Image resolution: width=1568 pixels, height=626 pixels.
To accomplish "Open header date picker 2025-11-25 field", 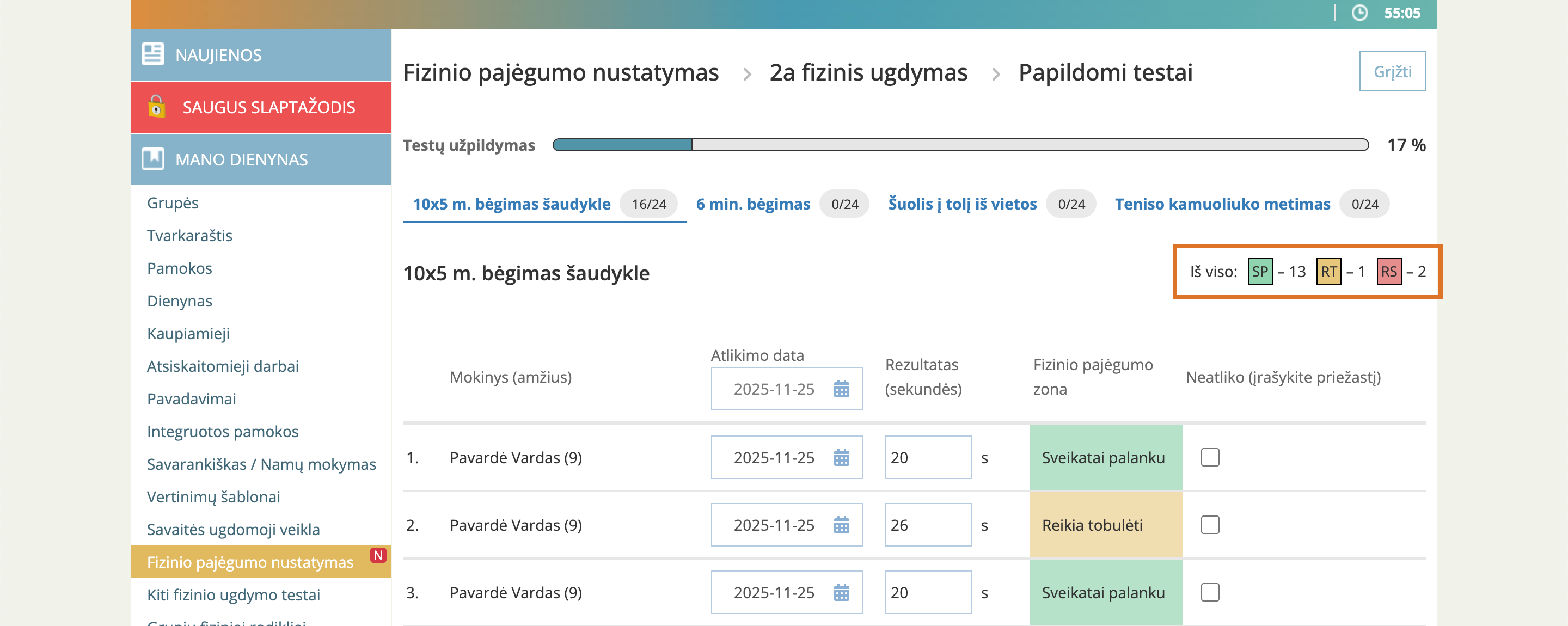I will point(773,389).
